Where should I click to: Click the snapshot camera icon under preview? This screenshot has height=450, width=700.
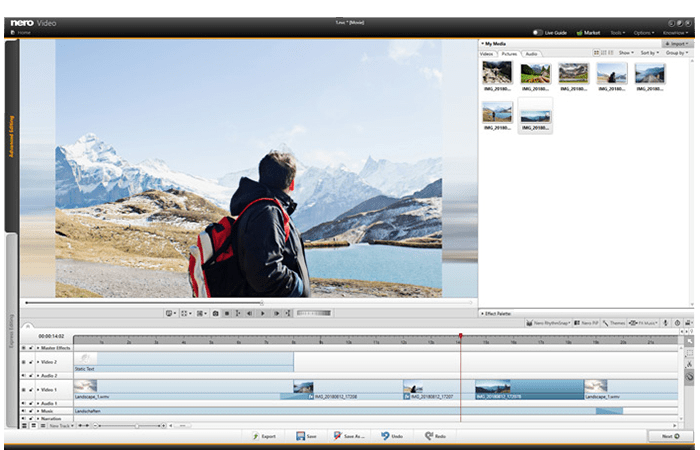[216, 313]
